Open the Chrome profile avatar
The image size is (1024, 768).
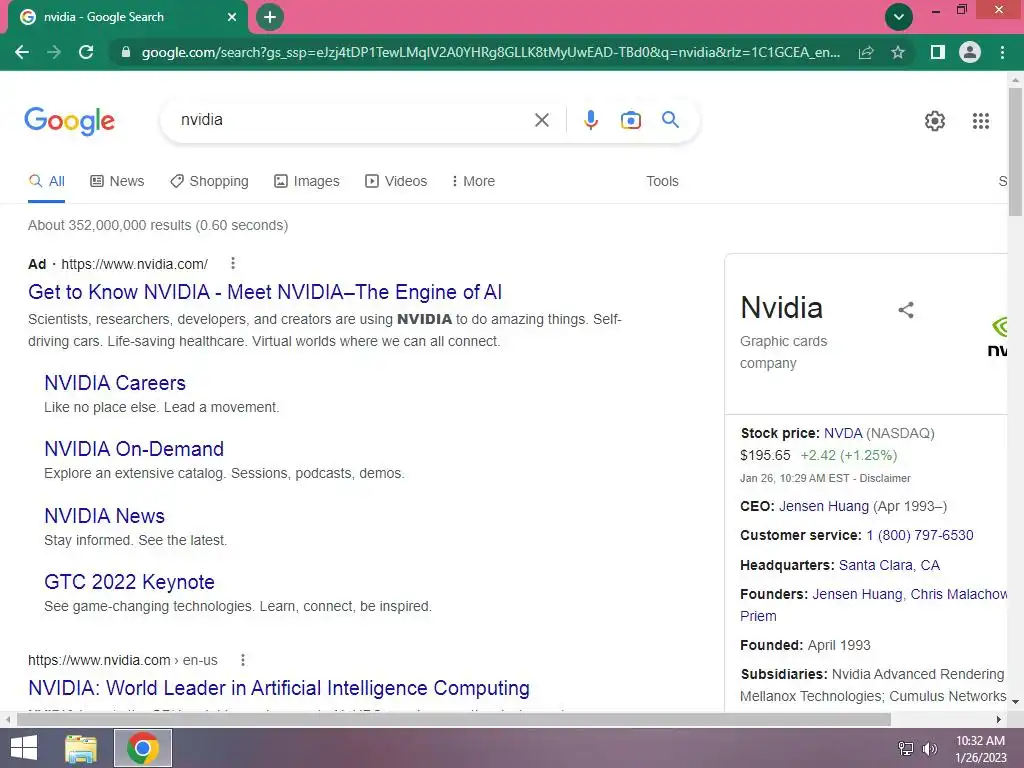(970, 52)
